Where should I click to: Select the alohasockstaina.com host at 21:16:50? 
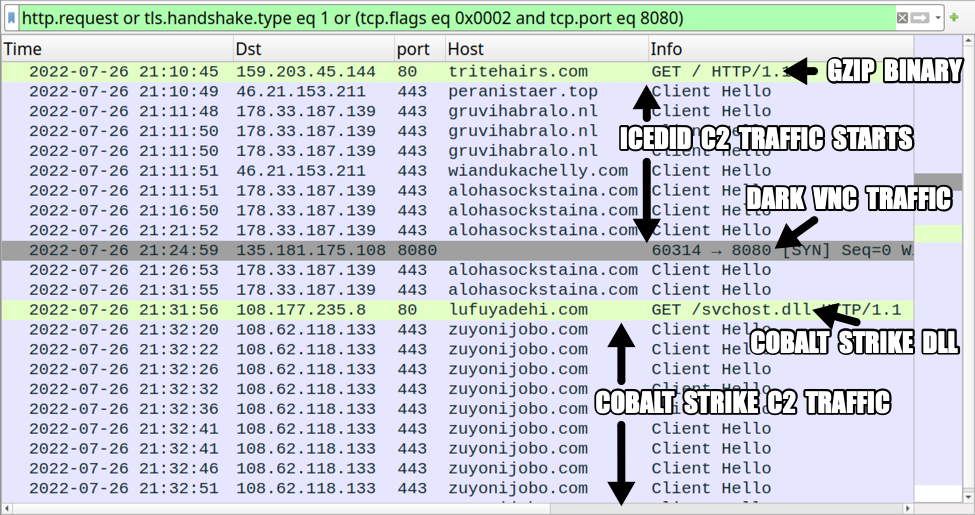click(543, 211)
